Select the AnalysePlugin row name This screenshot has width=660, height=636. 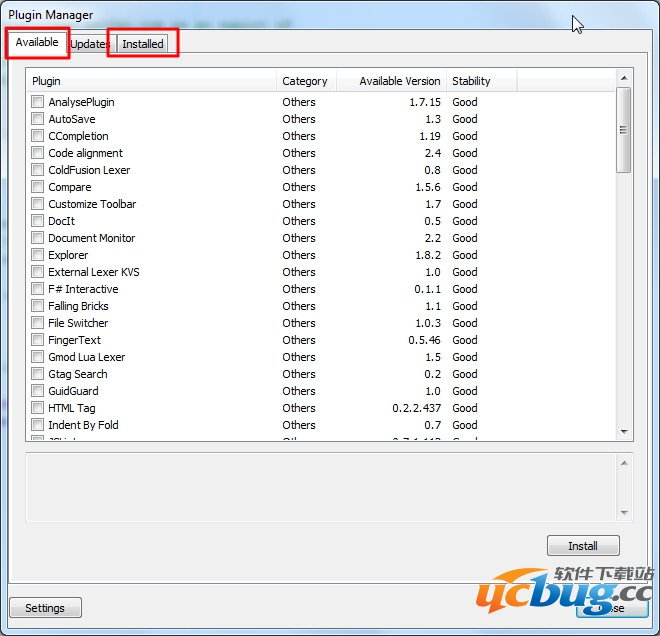[x=81, y=102]
